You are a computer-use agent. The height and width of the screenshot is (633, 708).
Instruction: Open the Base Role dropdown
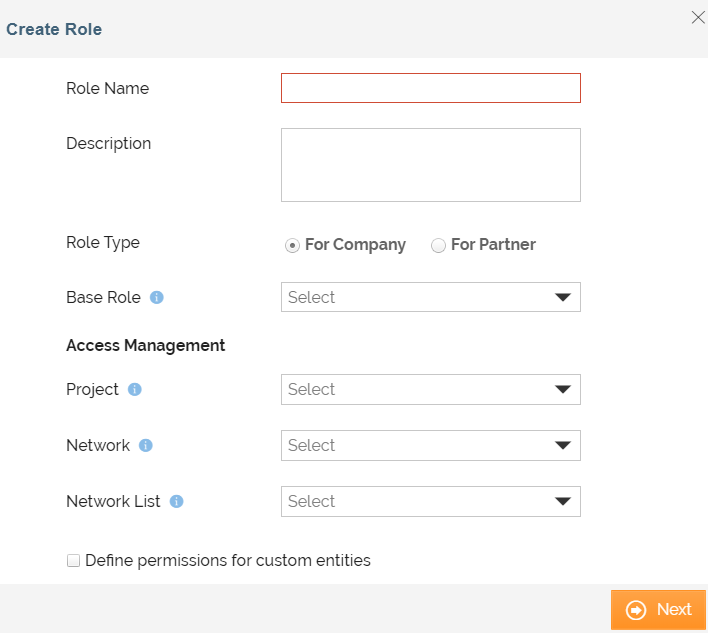[430, 297]
